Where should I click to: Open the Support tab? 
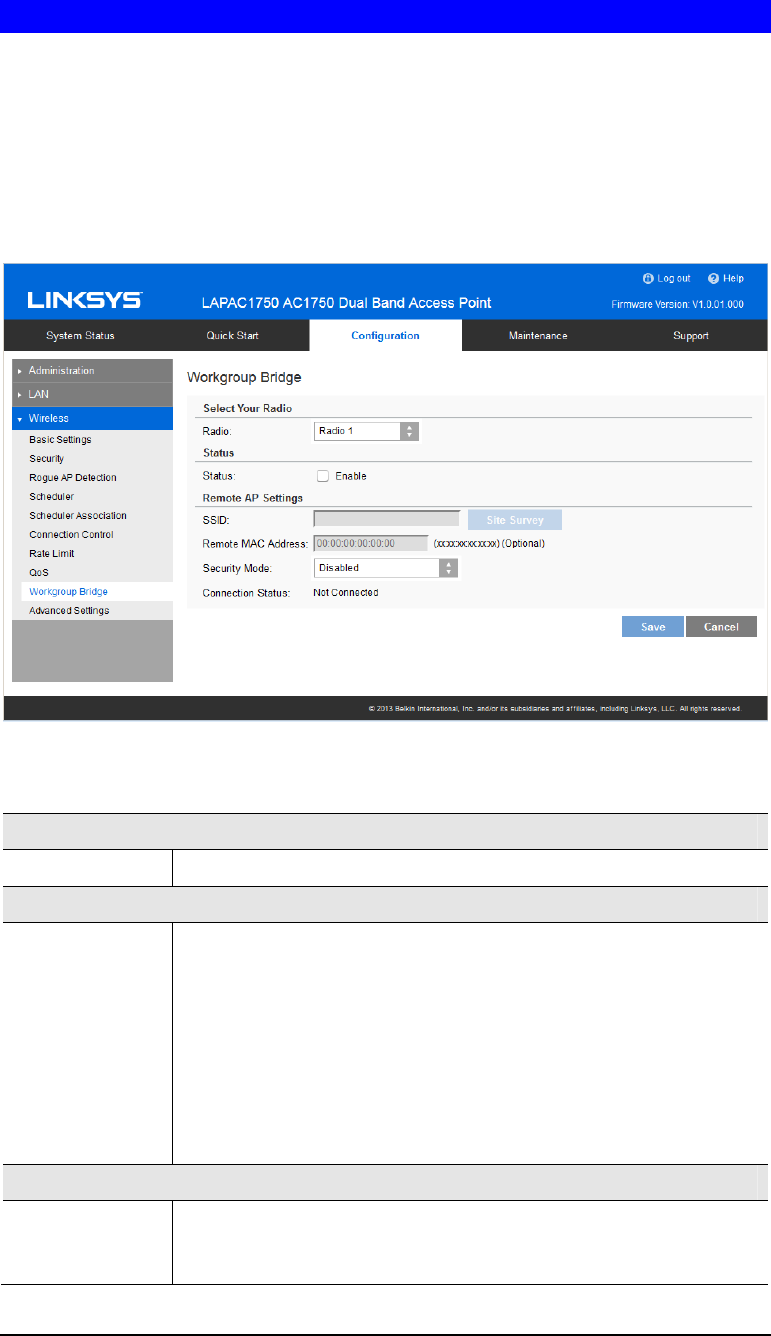pyautogui.click(x=691, y=335)
